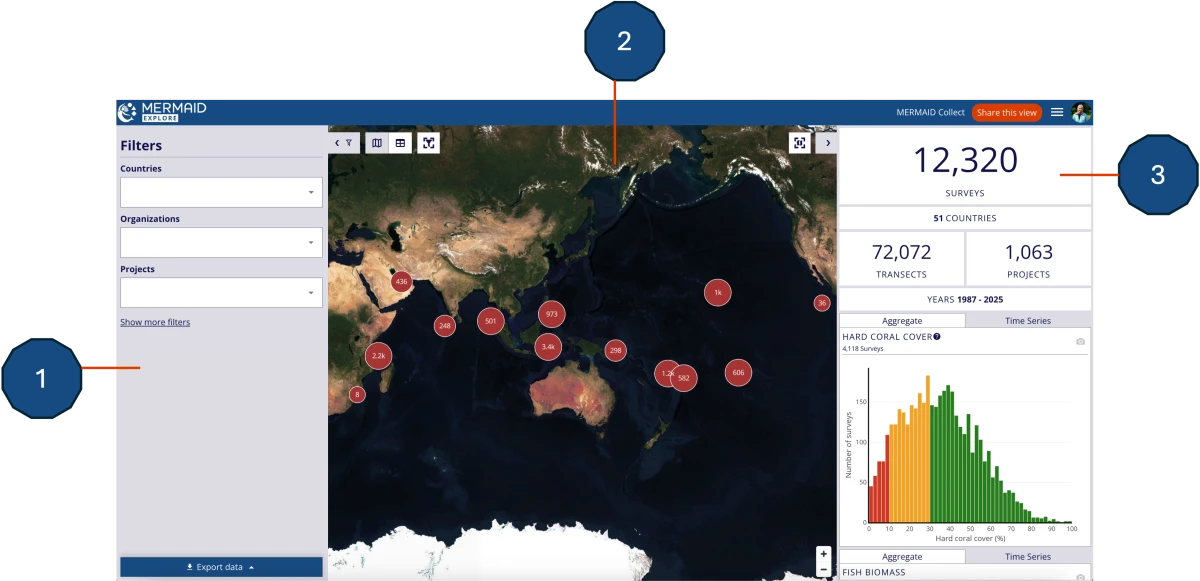Click the zoom-to-extent icon beside the table view button
1200x581 pixels.
point(429,143)
